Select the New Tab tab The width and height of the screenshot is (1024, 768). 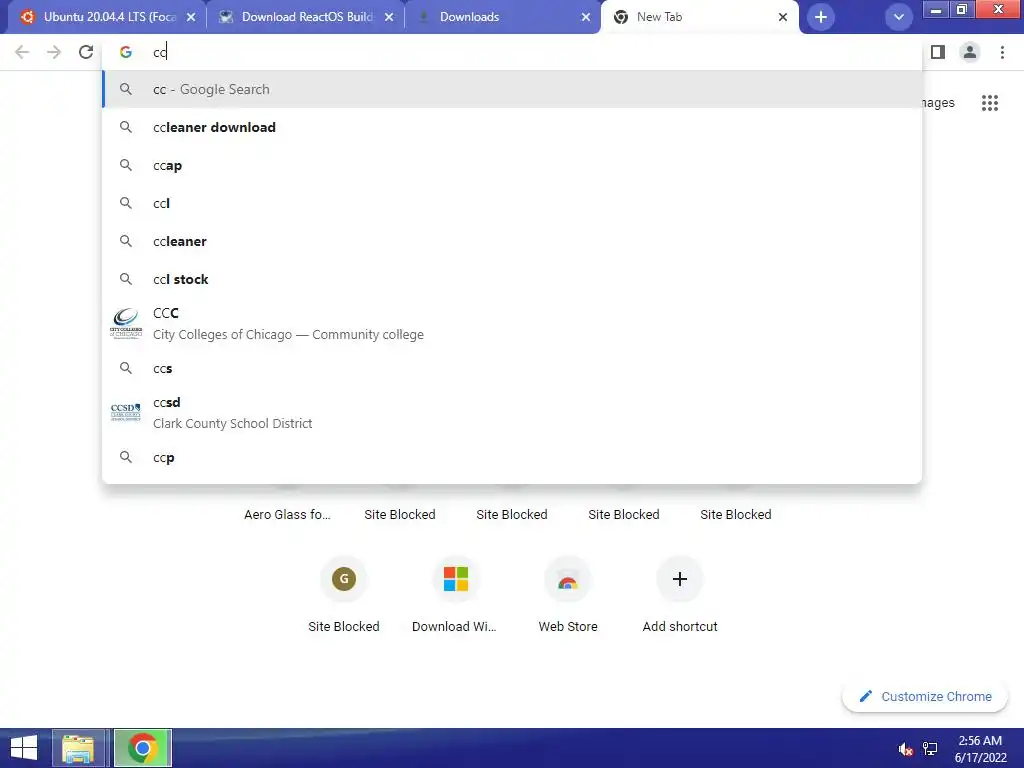(x=699, y=17)
